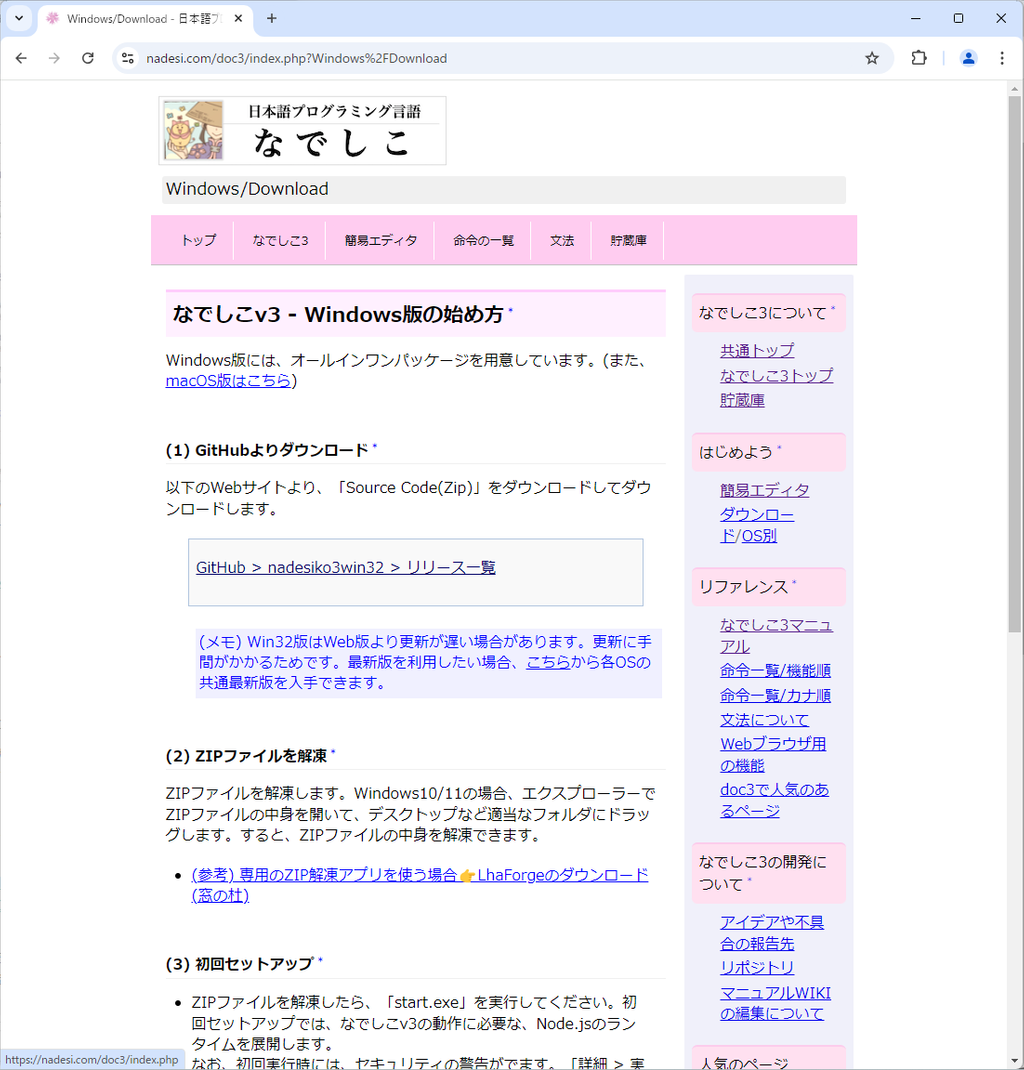
Task: Click the site information icon in address bar
Action: point(127,58)
